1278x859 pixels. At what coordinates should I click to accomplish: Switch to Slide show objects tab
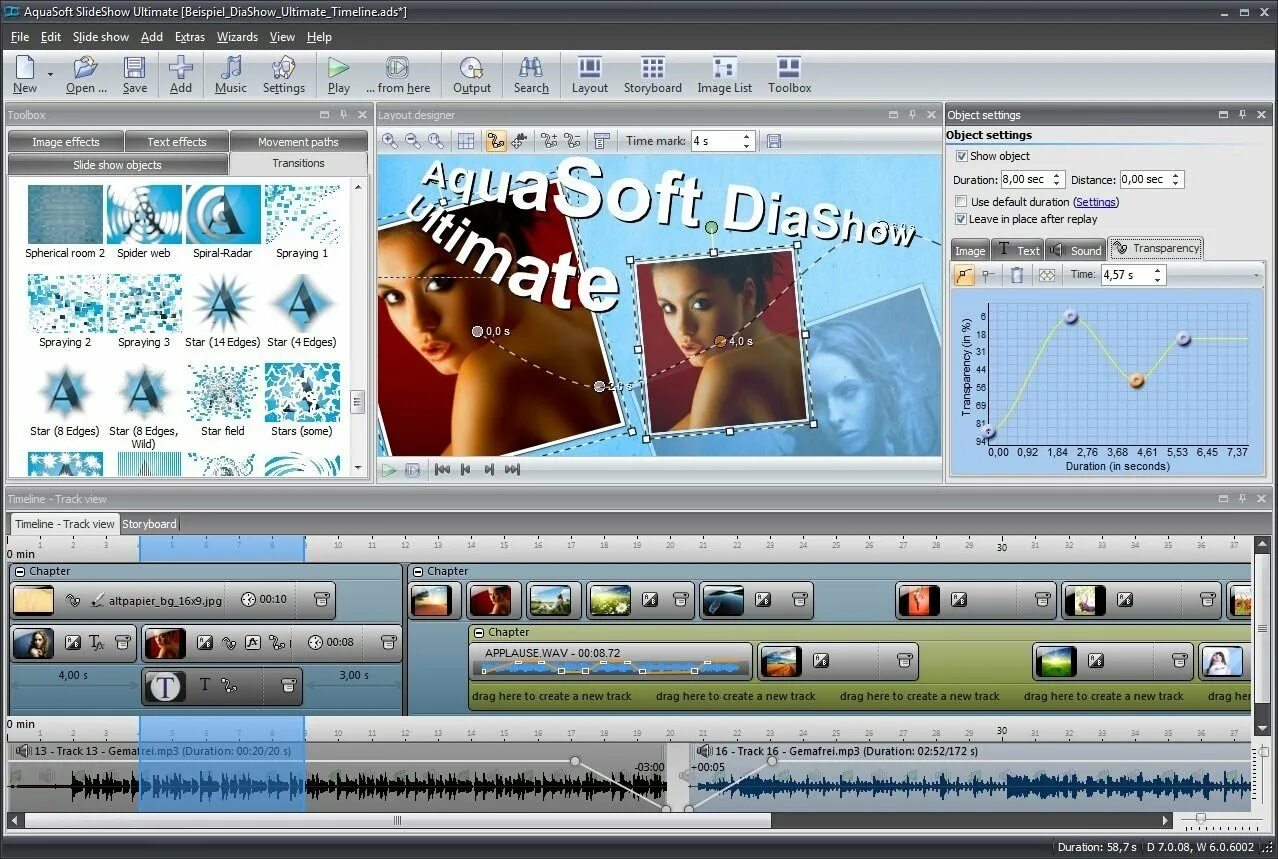click(117, 164)
